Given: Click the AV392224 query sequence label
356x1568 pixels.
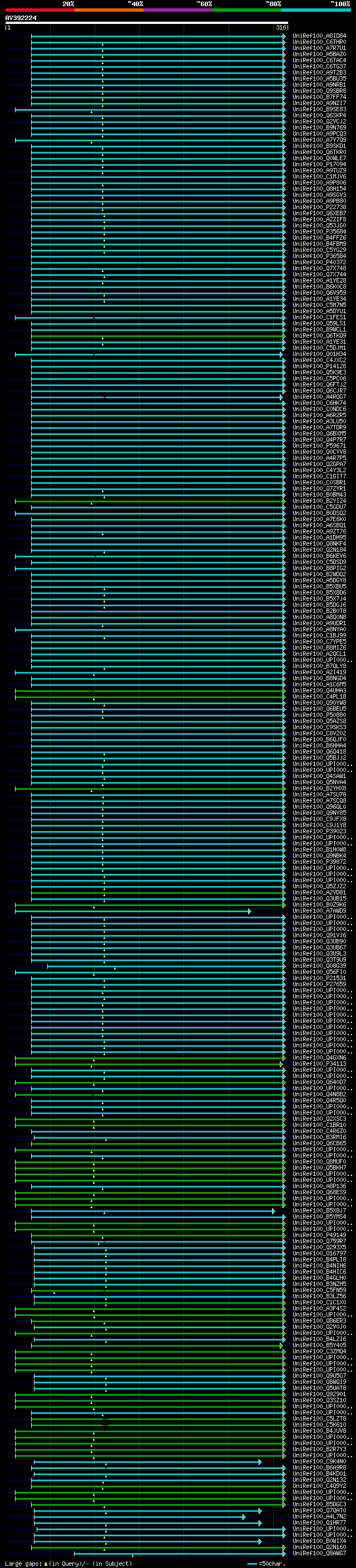Looking at the screenshot, I should tap(21, 18).
